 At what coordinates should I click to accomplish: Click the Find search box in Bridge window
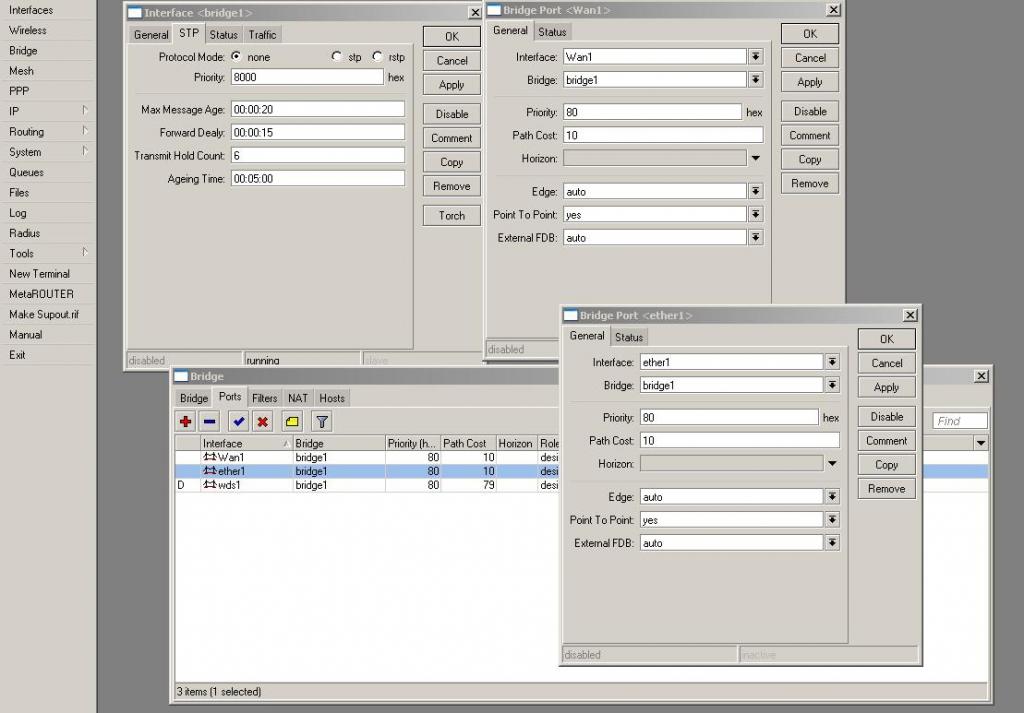coord(960,421)
